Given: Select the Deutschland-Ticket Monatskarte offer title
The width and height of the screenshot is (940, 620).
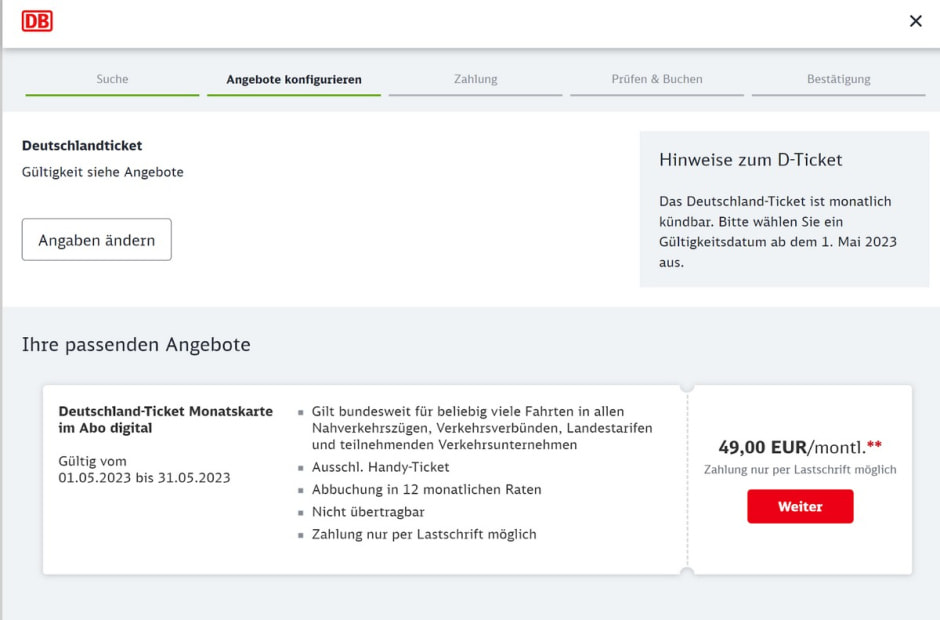Looking at the screenshot, I should [x=165, y=420].
